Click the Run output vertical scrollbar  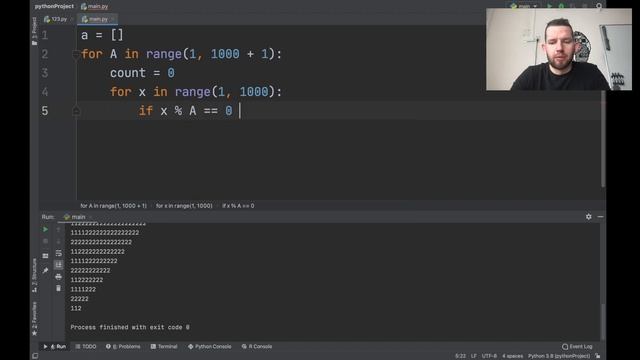603,322
